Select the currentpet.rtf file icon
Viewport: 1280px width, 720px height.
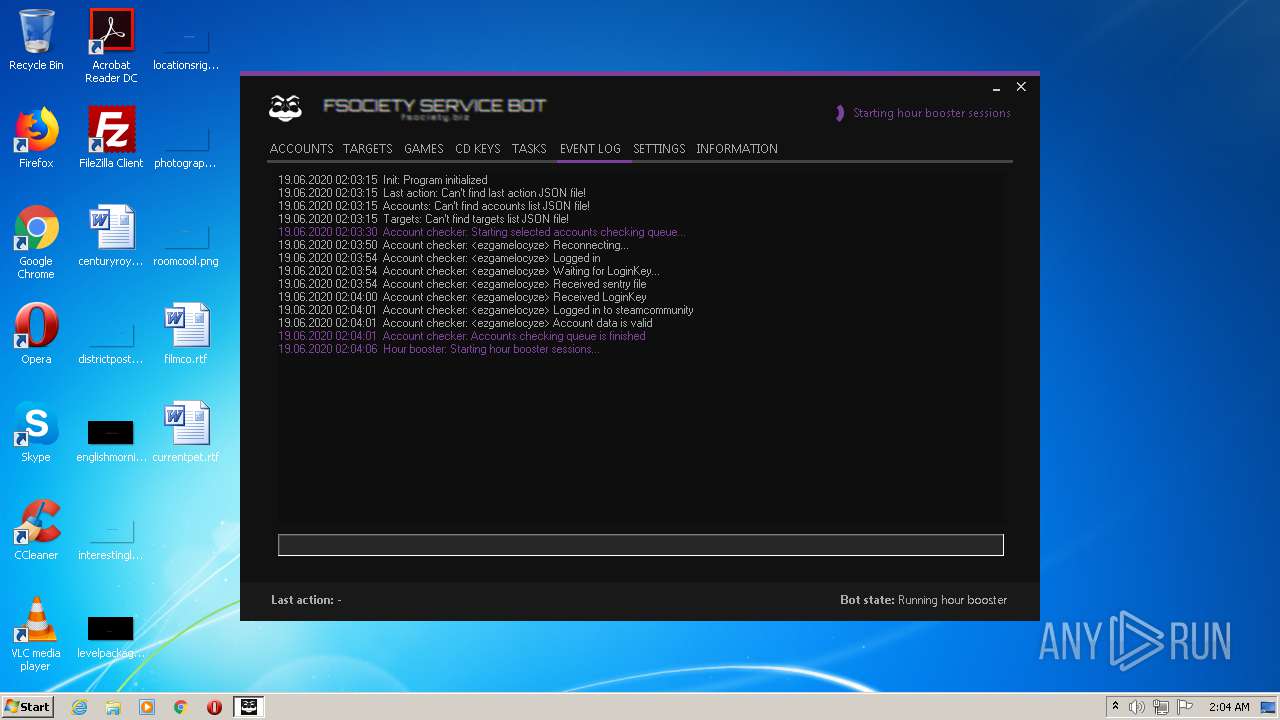tap(186, 432)
